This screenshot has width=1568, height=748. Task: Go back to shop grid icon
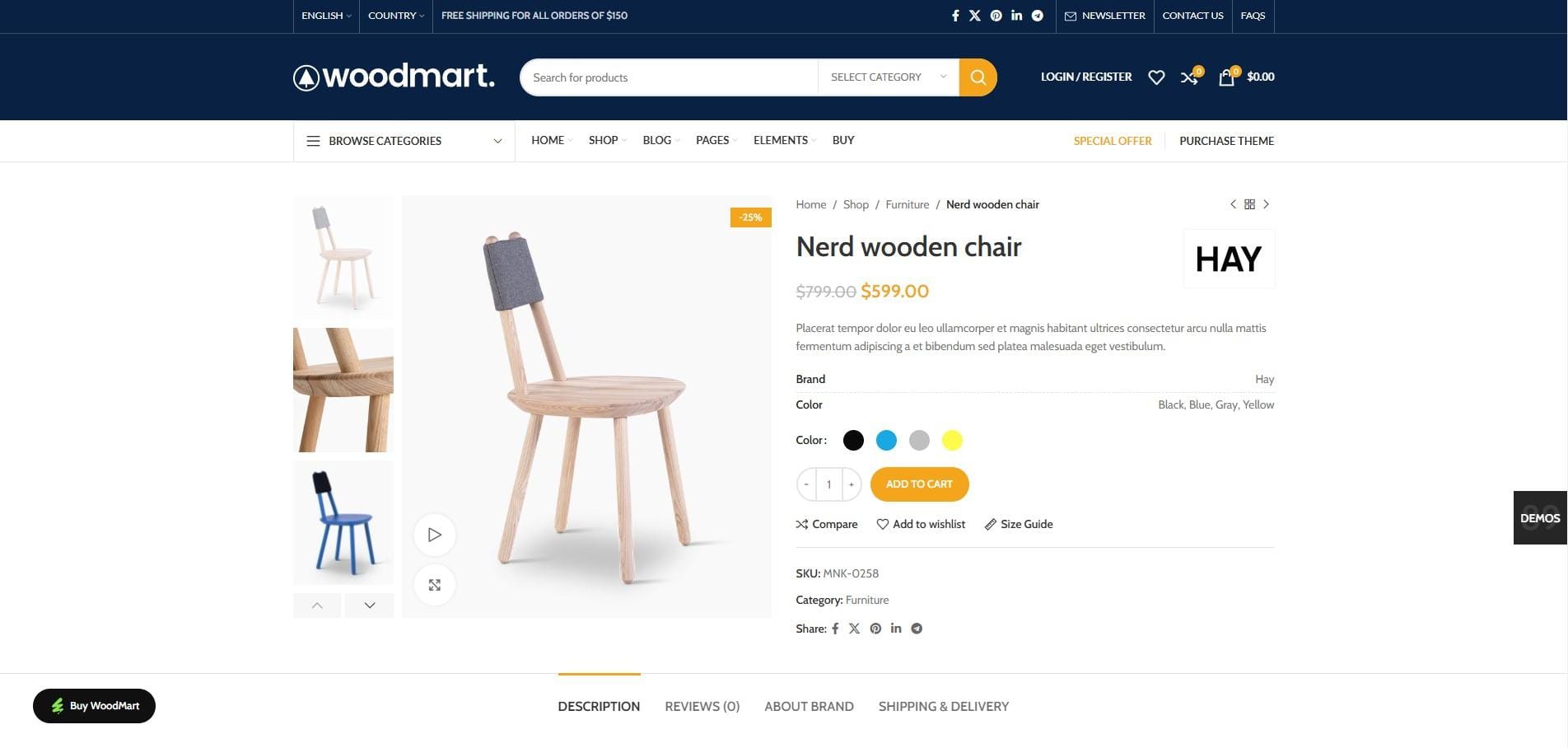pyautogui.click(x=1249, y=204)
